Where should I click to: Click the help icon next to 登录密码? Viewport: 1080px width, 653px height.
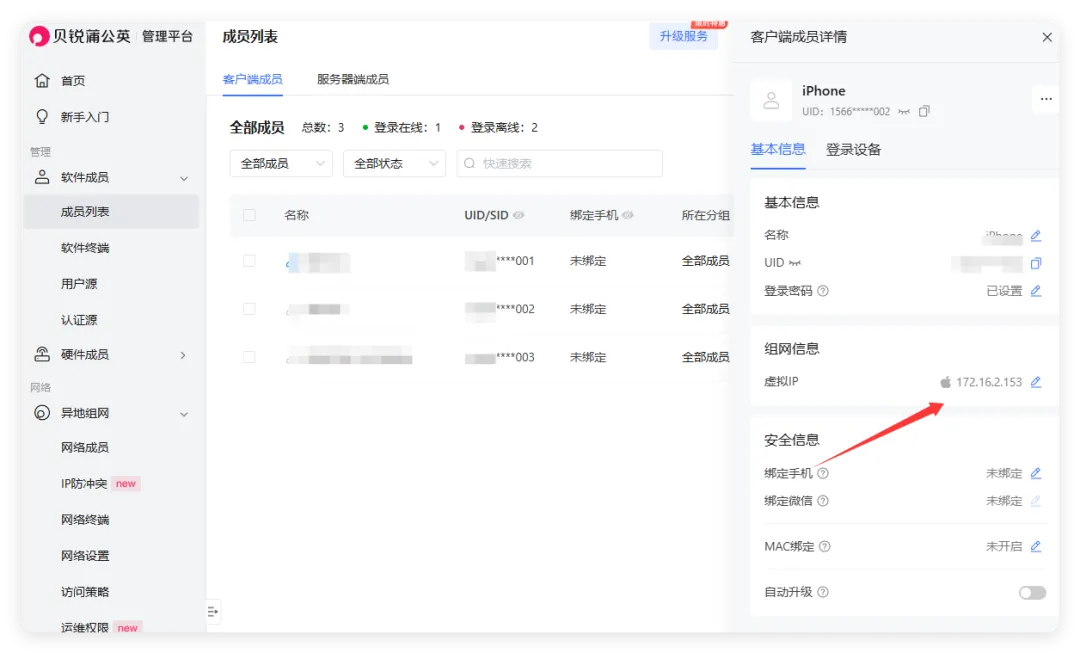click(x=823, y=291)
